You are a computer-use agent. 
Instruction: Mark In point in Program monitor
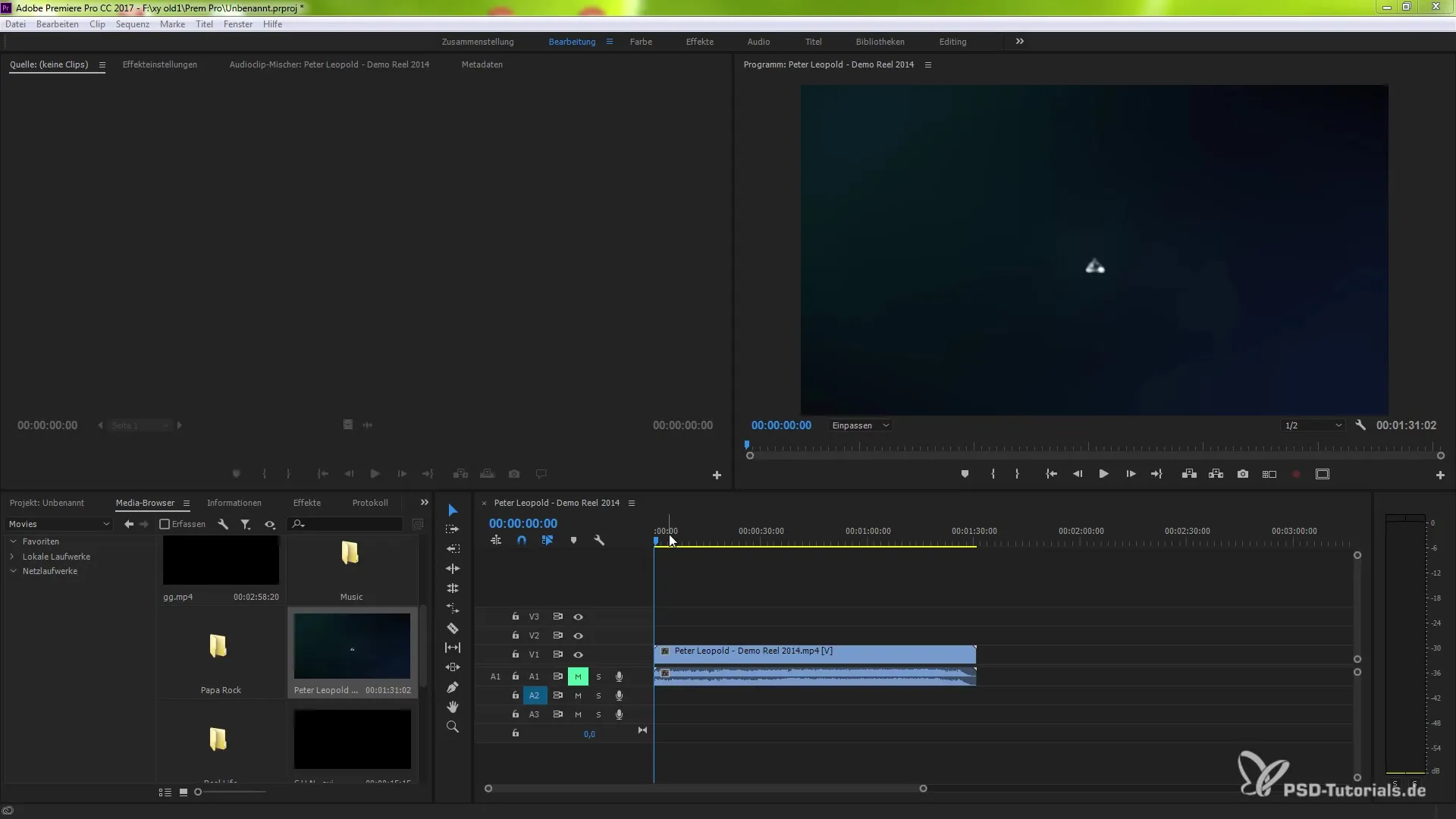click(x=993, y=474)
